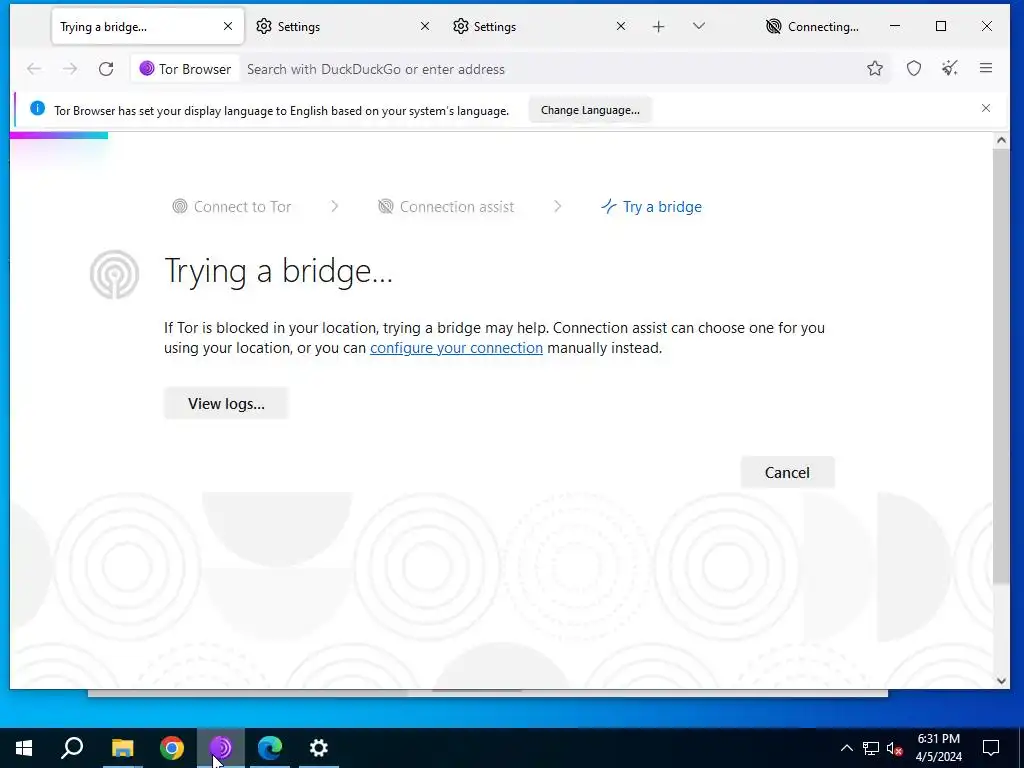Image resolution: width=1024 pixels, height=768 pixels.
Task: Open the hamburger application menu
Action: (986, 69)
